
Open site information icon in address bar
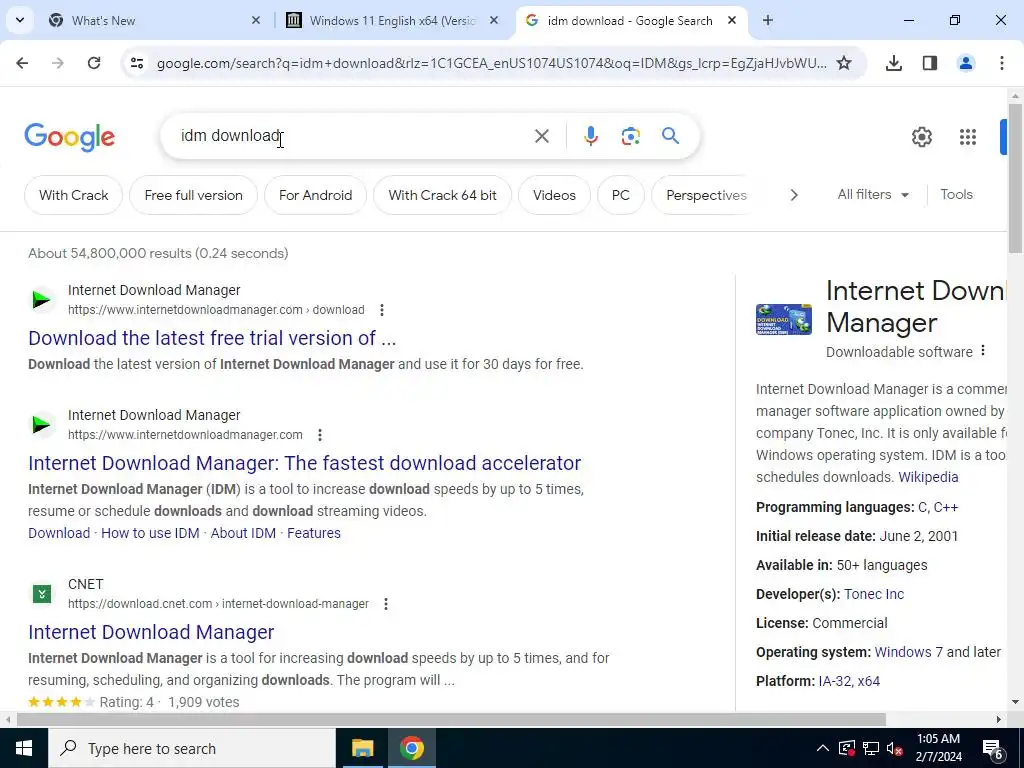point(136,63)
